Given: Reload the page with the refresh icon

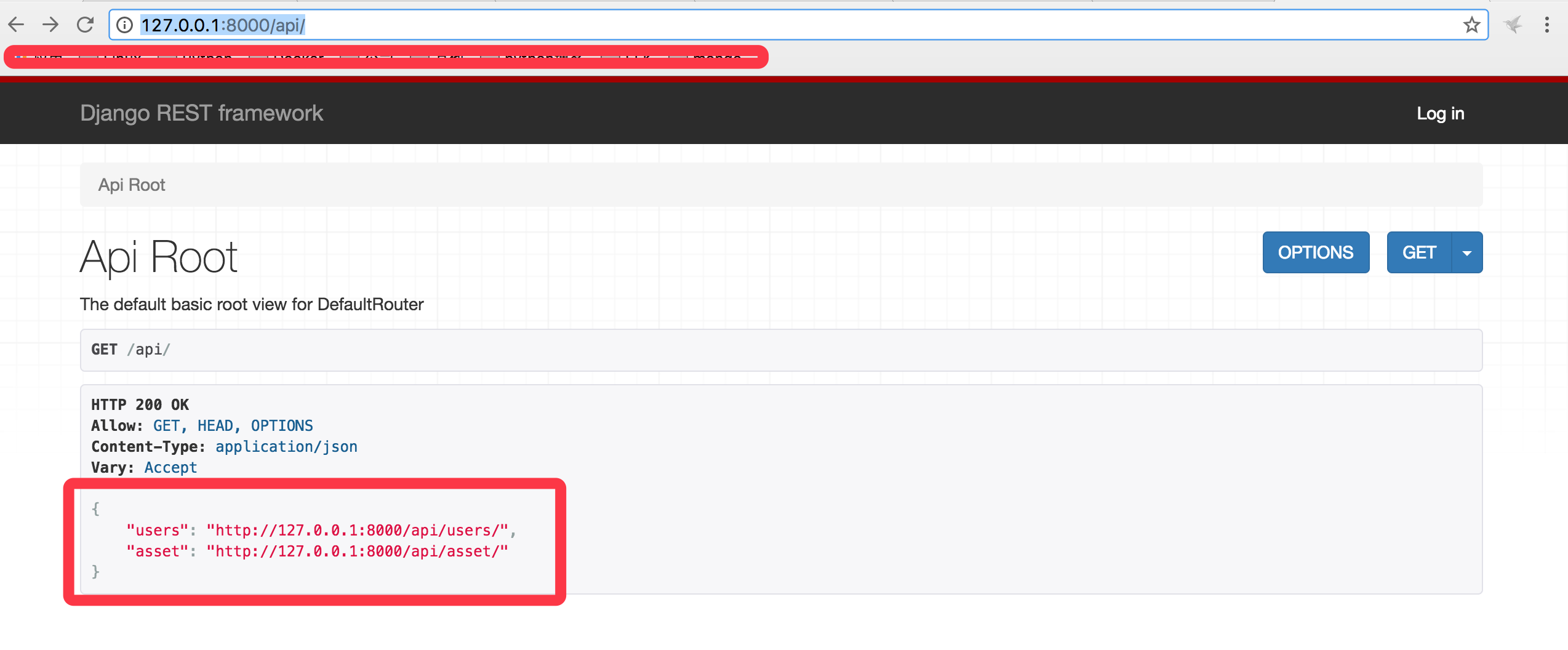Looking at the screenshot, I should [85, 25].
